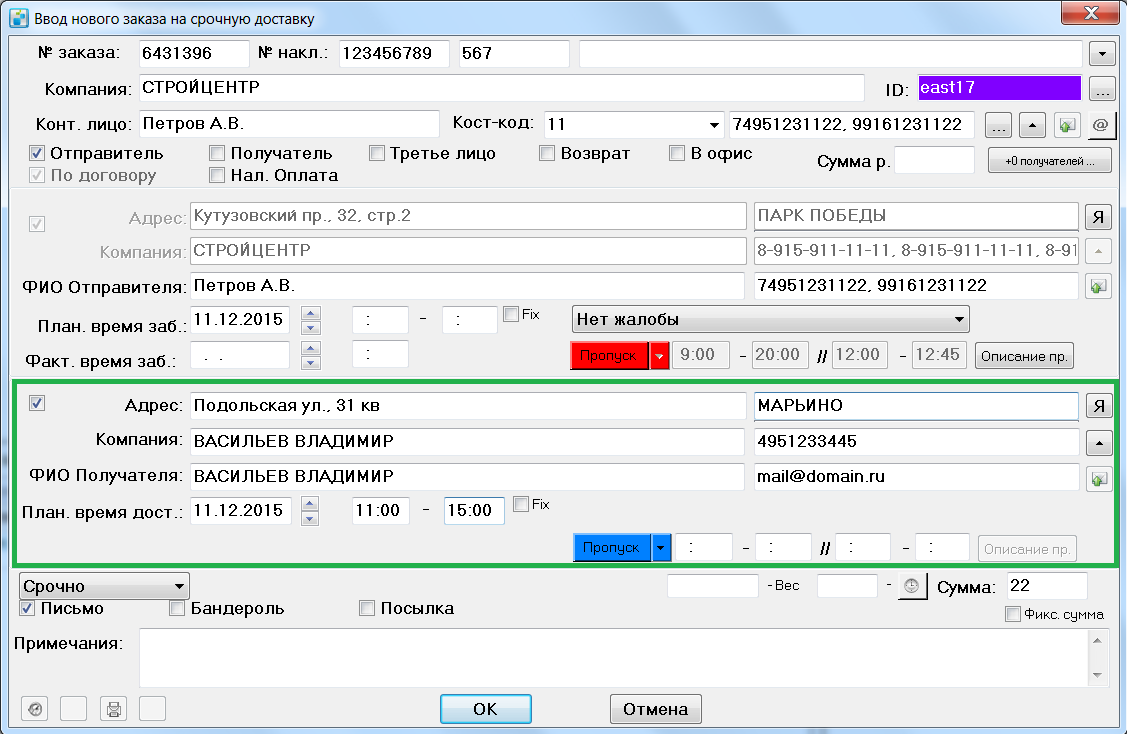Check the Нал. Оплата checkbox
Image resolution: width=1127 pixels, height=734 pixels.
coord(216,175)
